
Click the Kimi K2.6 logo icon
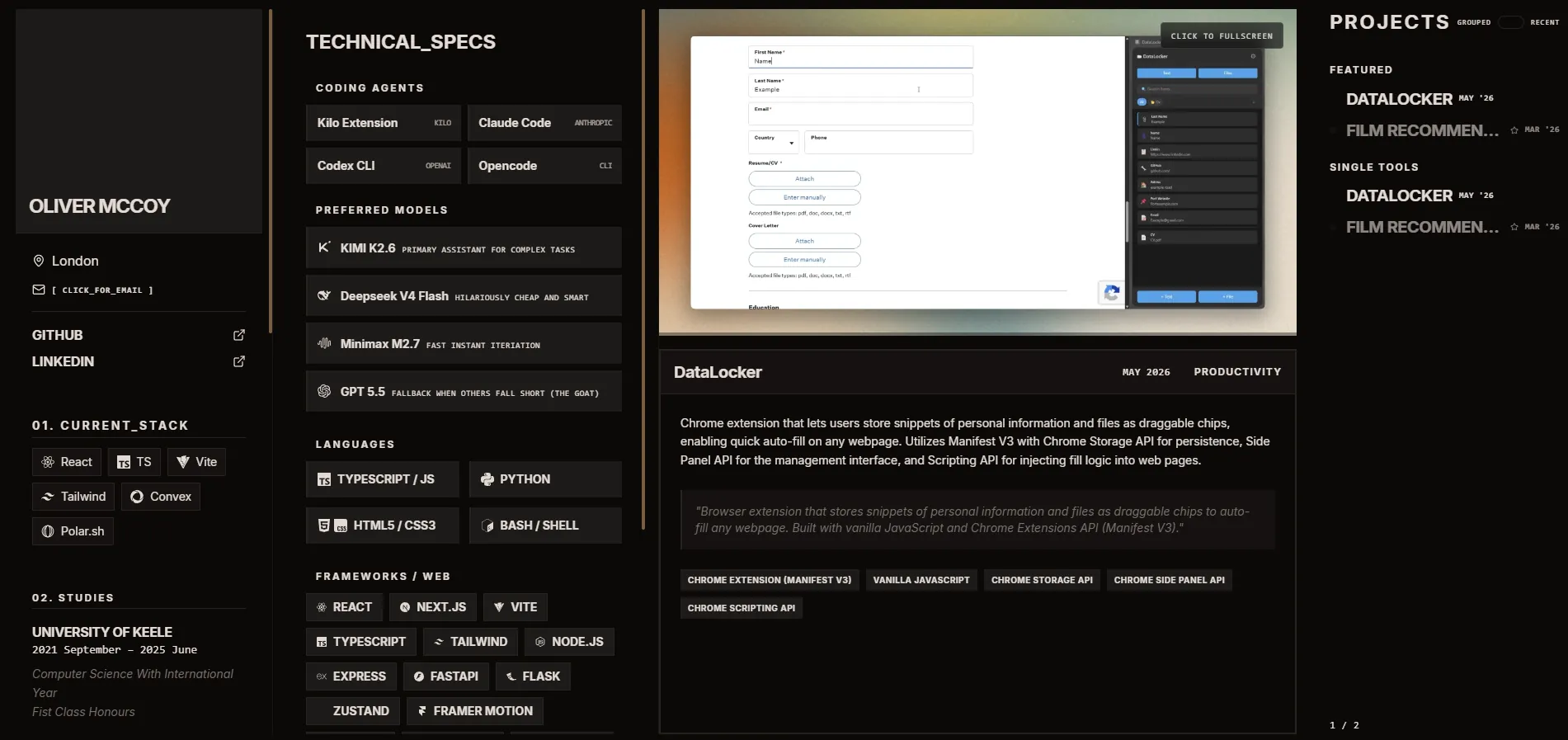click(324, 247)
